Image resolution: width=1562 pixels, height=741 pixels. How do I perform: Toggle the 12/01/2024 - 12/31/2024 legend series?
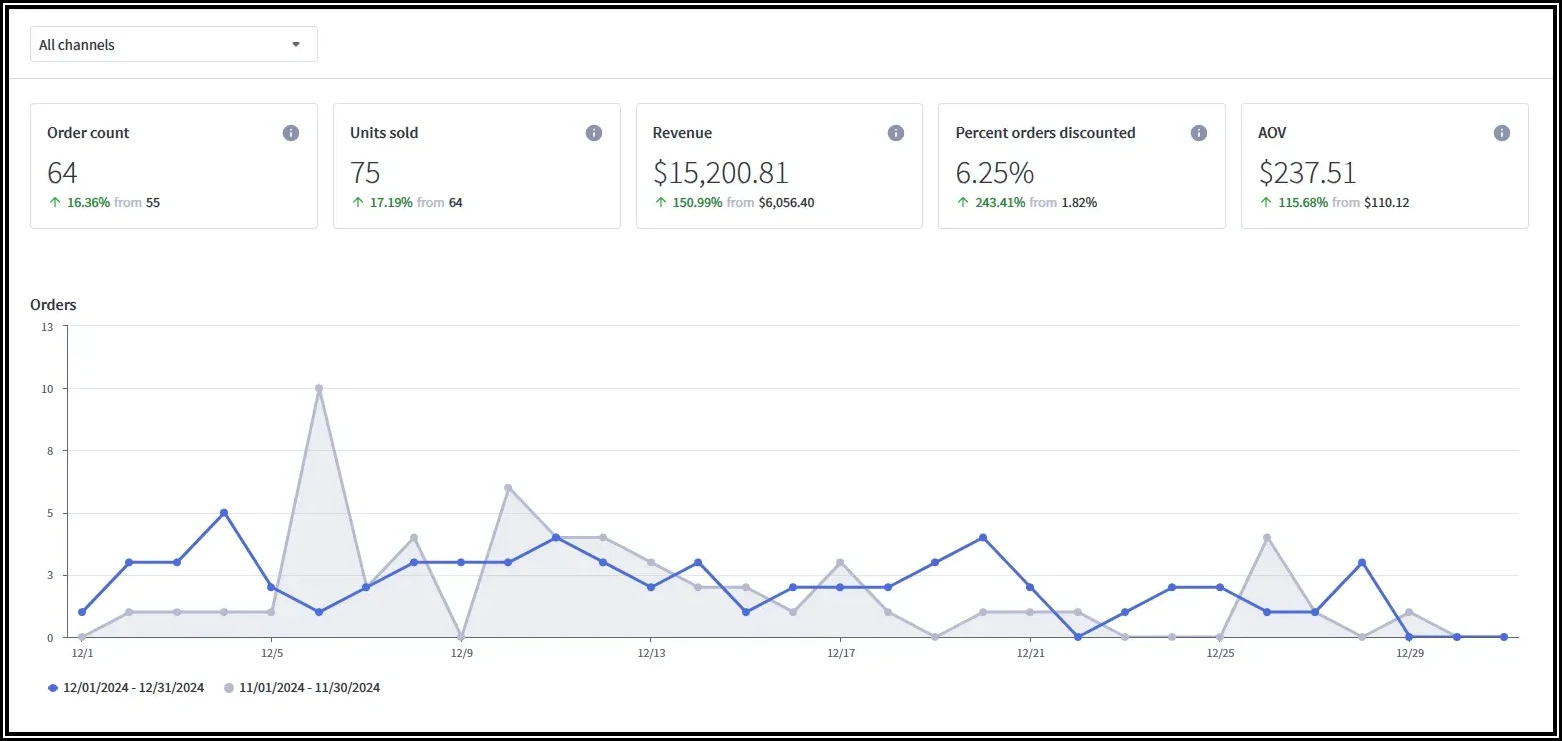pyautogui.click(x=133, y=688)
